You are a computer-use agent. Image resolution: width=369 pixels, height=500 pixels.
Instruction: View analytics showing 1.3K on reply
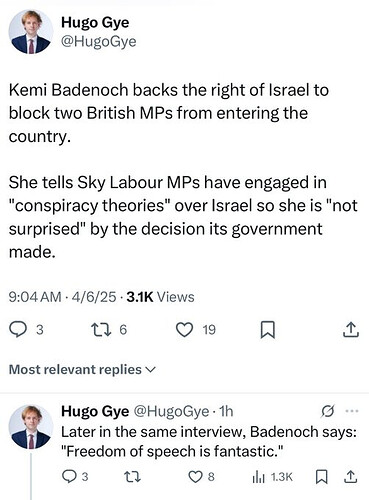(x=272, y=477)
